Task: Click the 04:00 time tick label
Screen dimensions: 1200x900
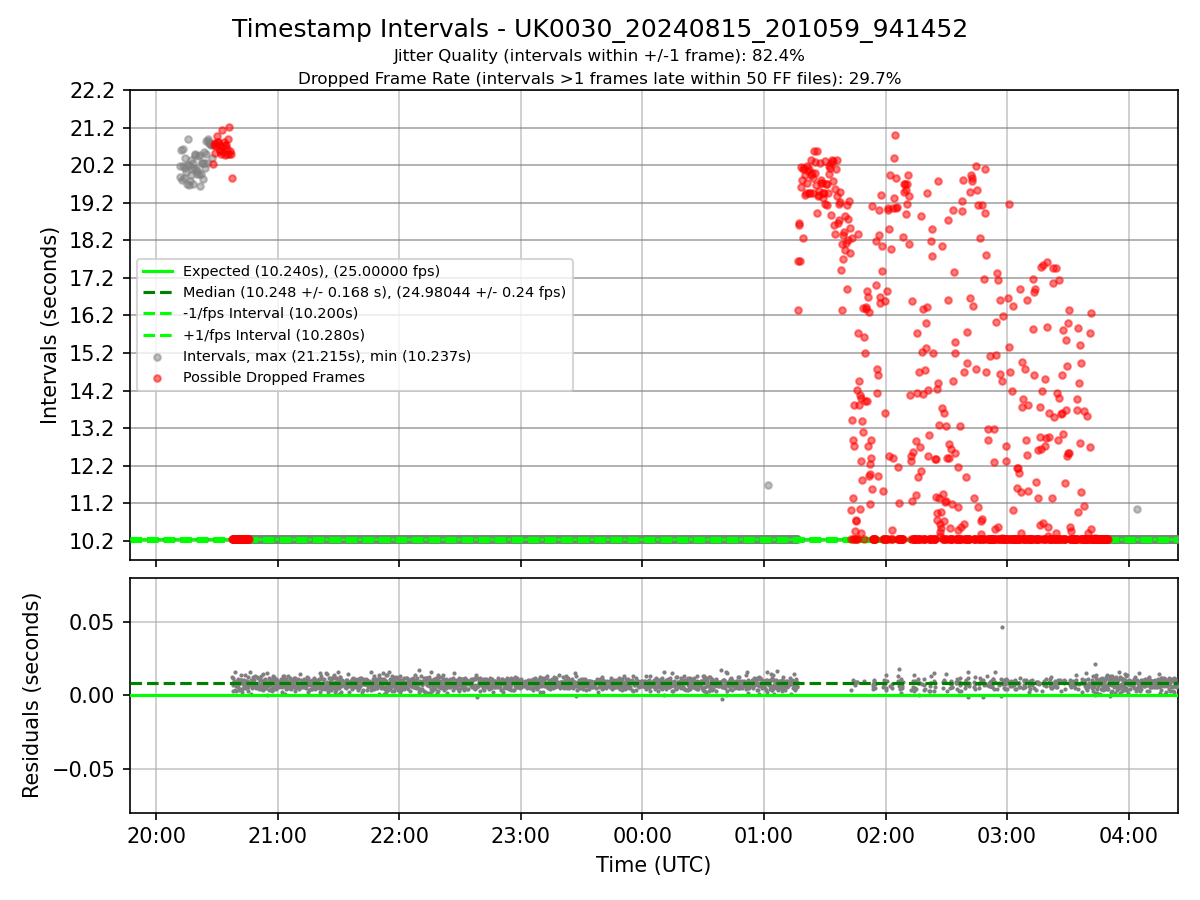Action: click(1129, 836)
